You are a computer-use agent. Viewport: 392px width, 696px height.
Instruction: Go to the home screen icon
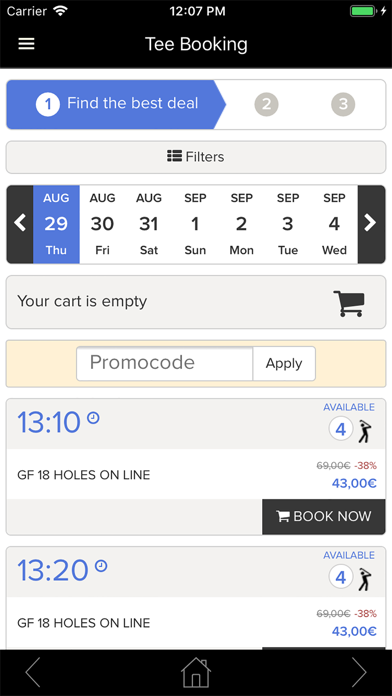tap(196, 672)
